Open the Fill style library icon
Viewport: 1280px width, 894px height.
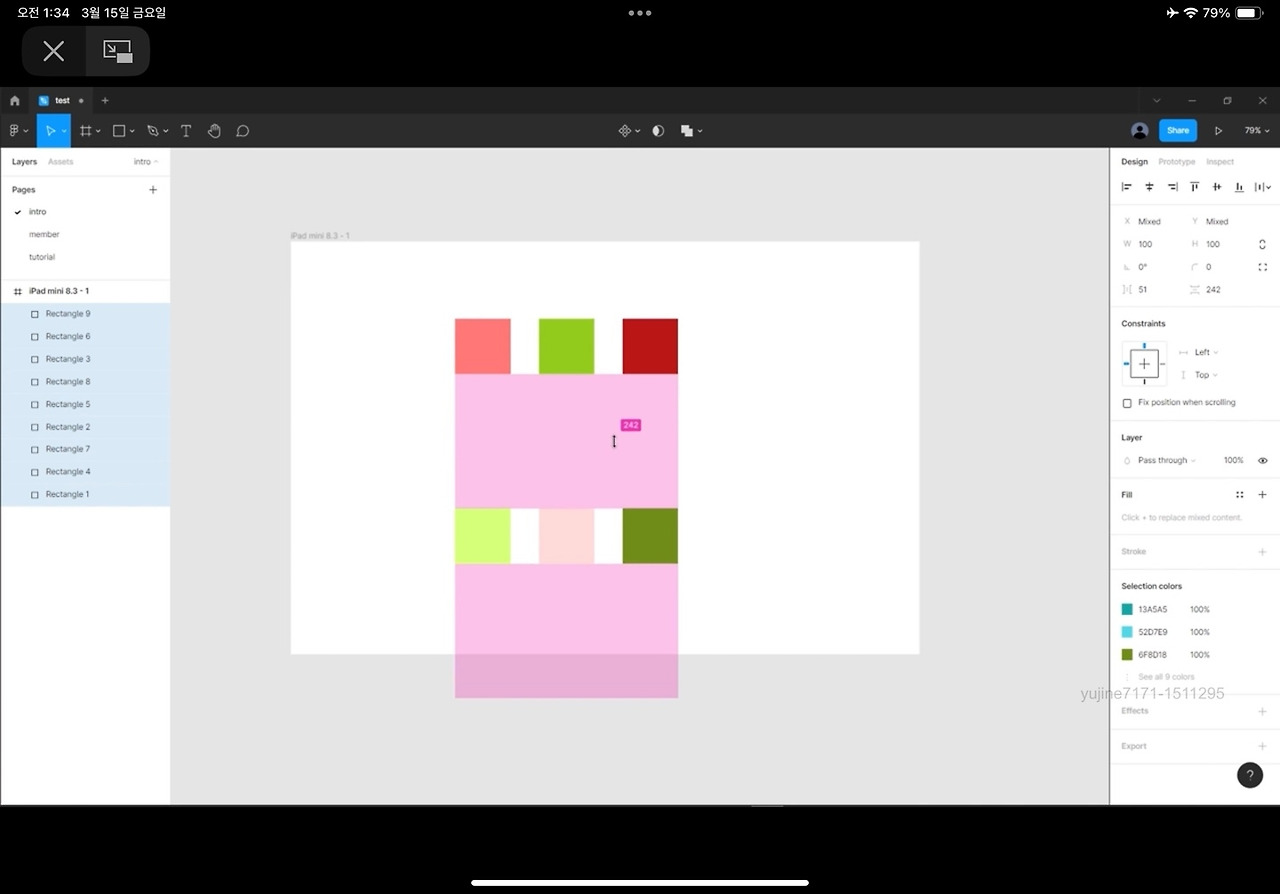coord(1240,495)
